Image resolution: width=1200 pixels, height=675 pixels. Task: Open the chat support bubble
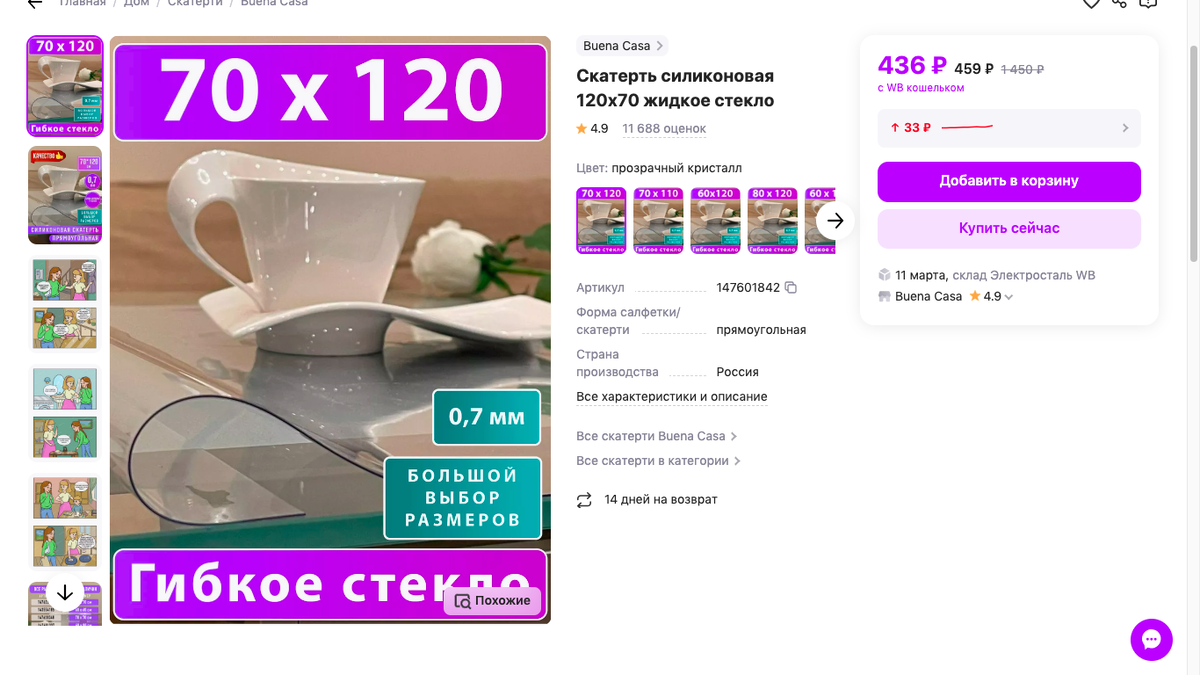[x=1151, y=640]
